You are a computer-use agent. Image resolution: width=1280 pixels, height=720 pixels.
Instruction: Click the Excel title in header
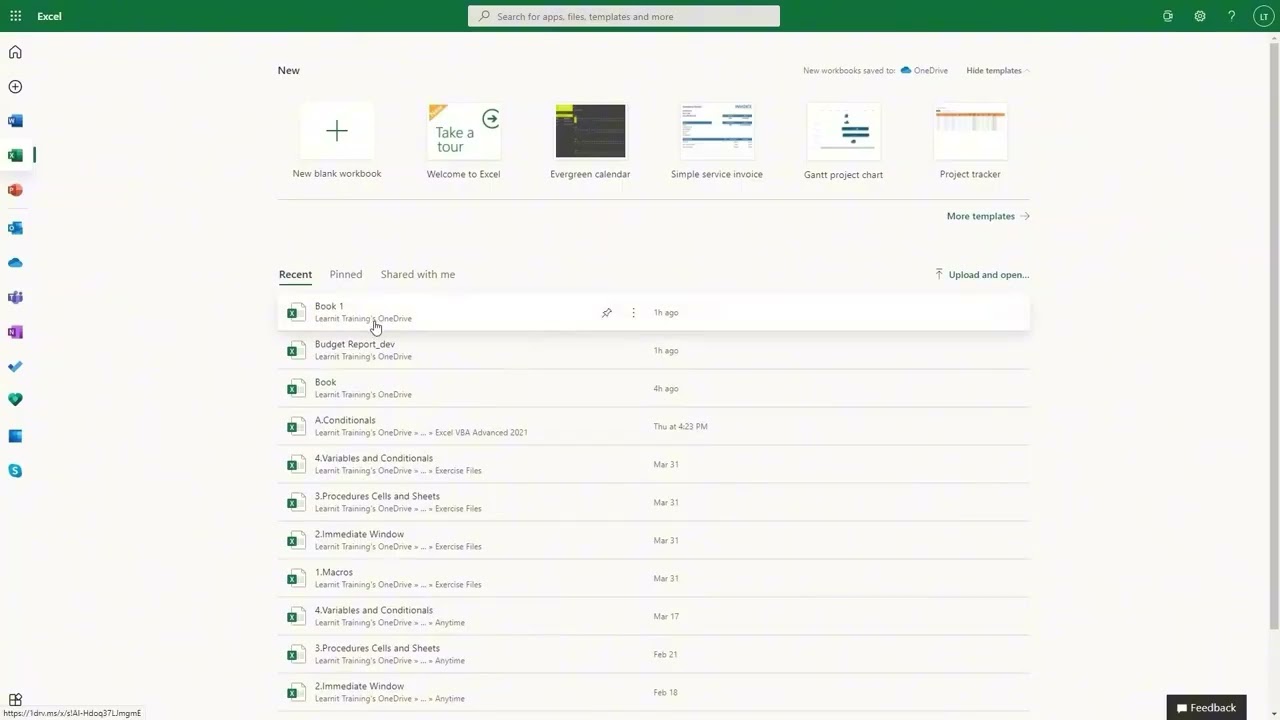(x=49, y=16)
